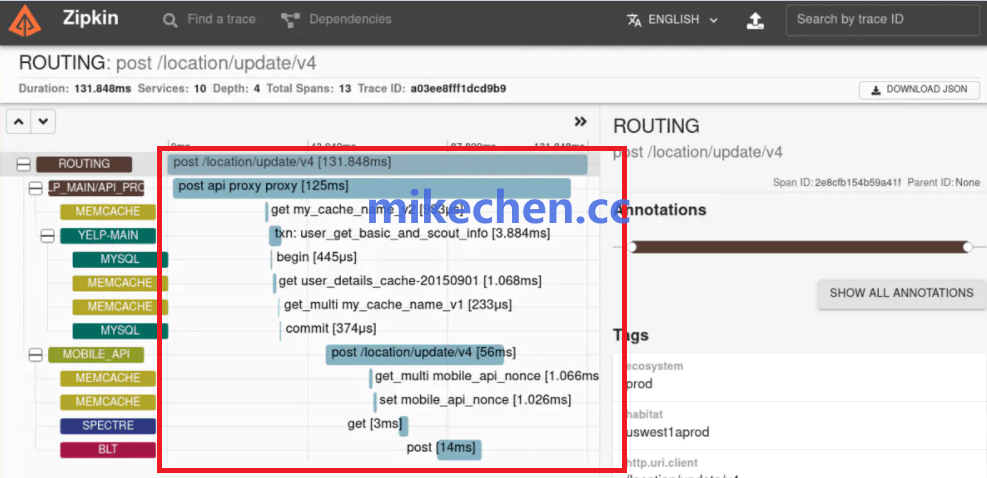Select the post api proxy proxy span bar

[371, 187]
